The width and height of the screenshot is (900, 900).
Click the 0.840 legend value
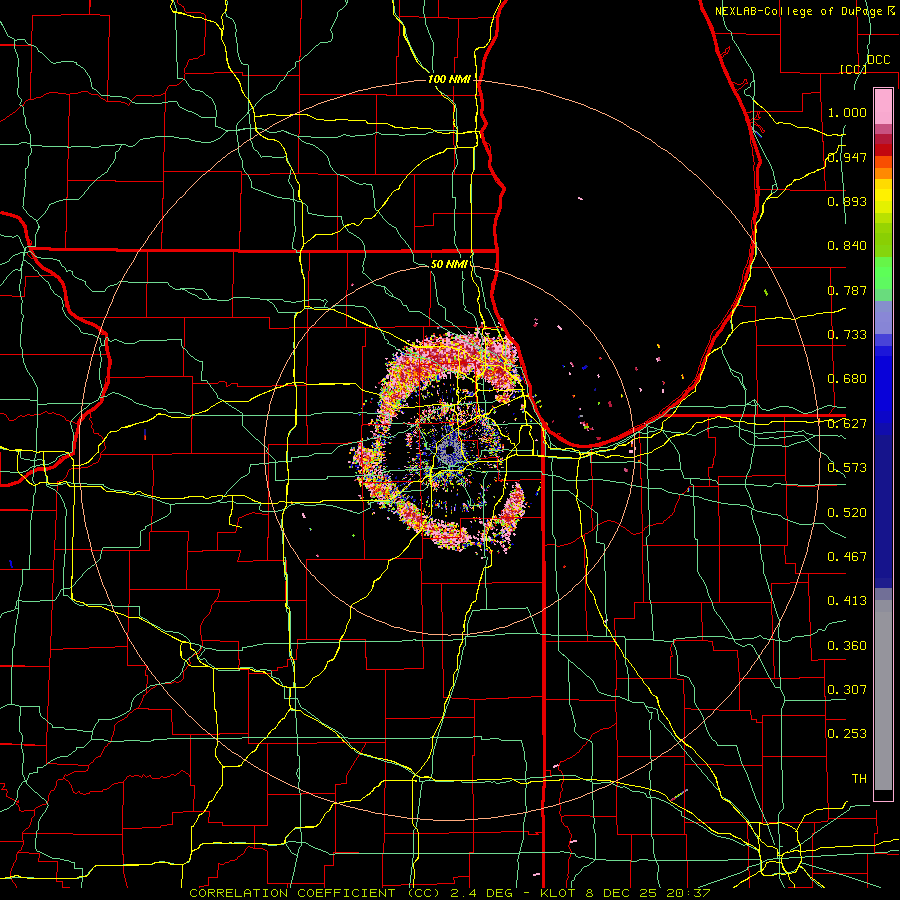847,246
